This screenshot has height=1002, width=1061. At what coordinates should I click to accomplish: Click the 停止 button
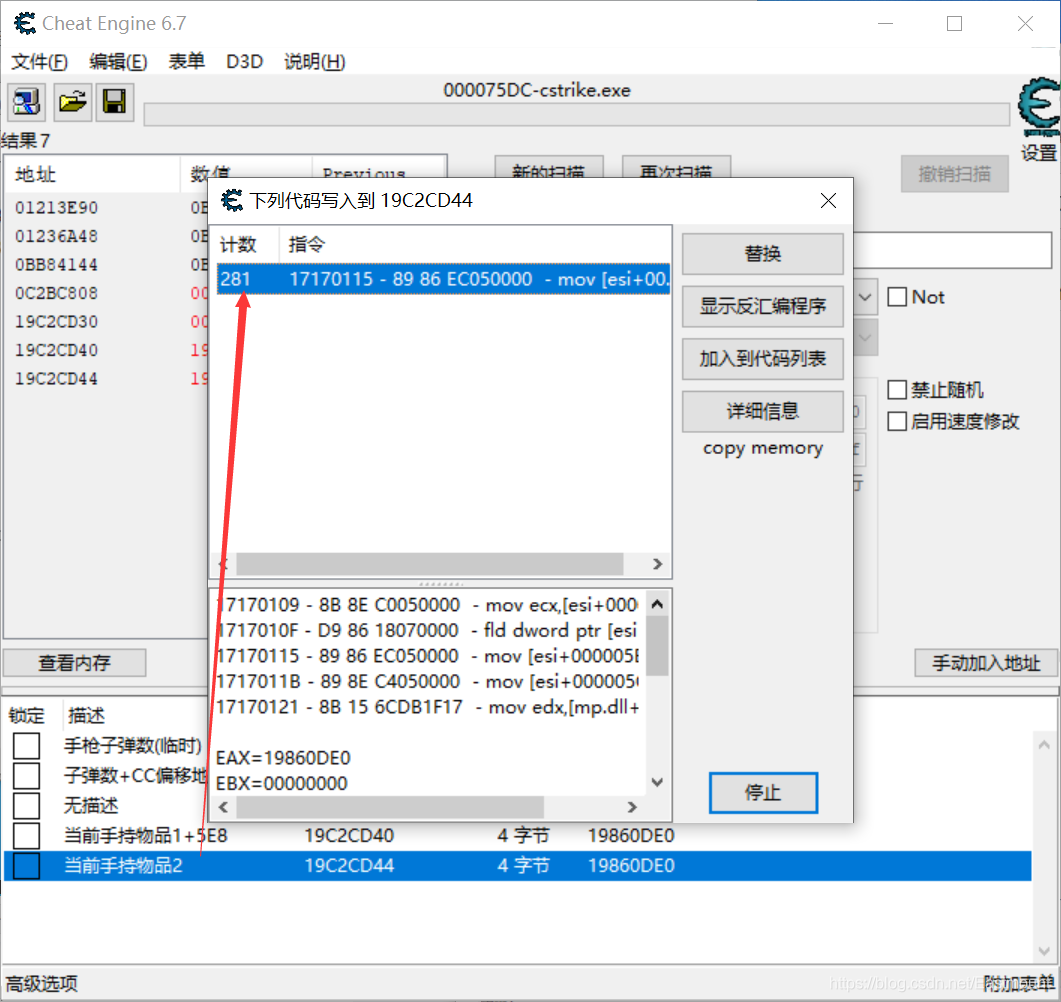[x=763, y=792]
